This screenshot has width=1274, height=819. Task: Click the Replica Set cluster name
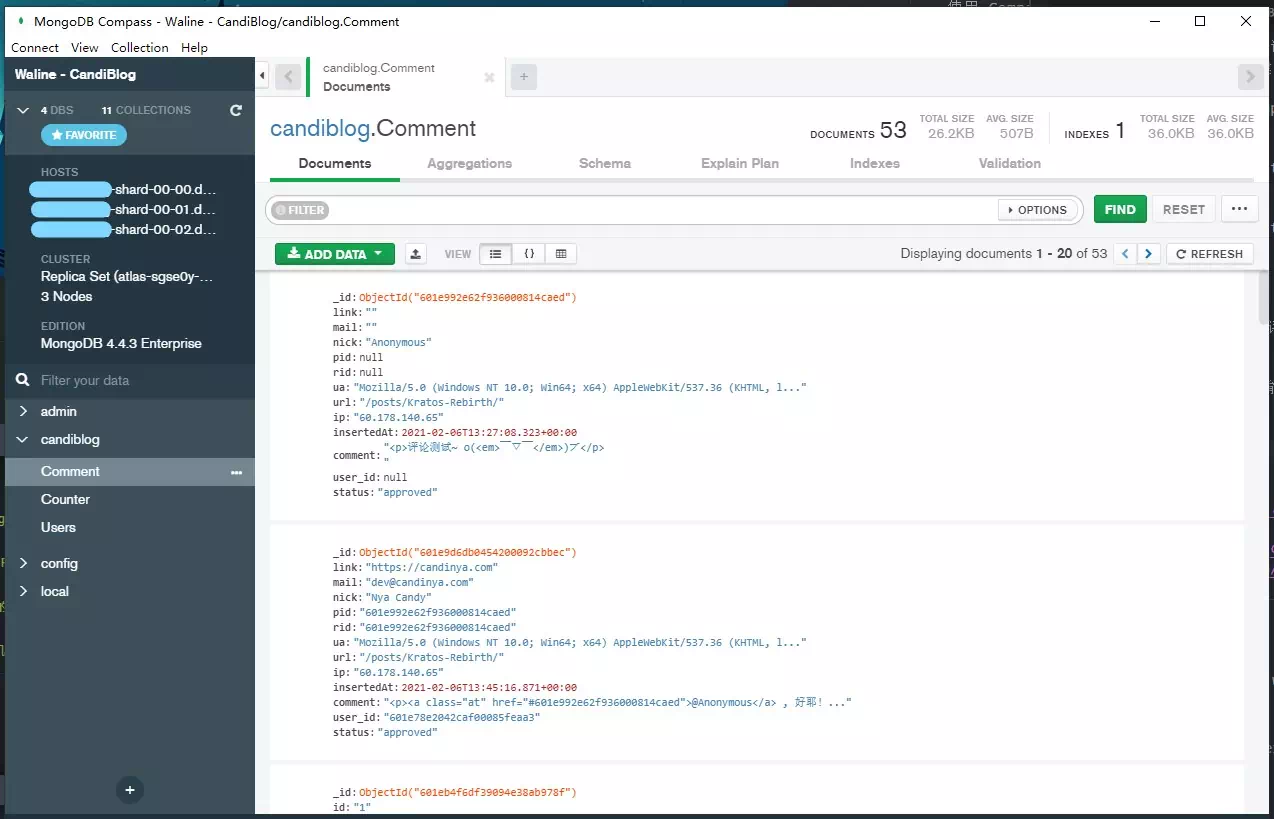(127, 277)
